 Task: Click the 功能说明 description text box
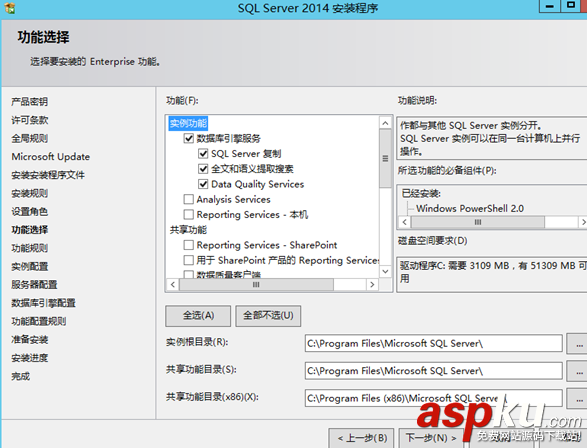pos(492,138)
